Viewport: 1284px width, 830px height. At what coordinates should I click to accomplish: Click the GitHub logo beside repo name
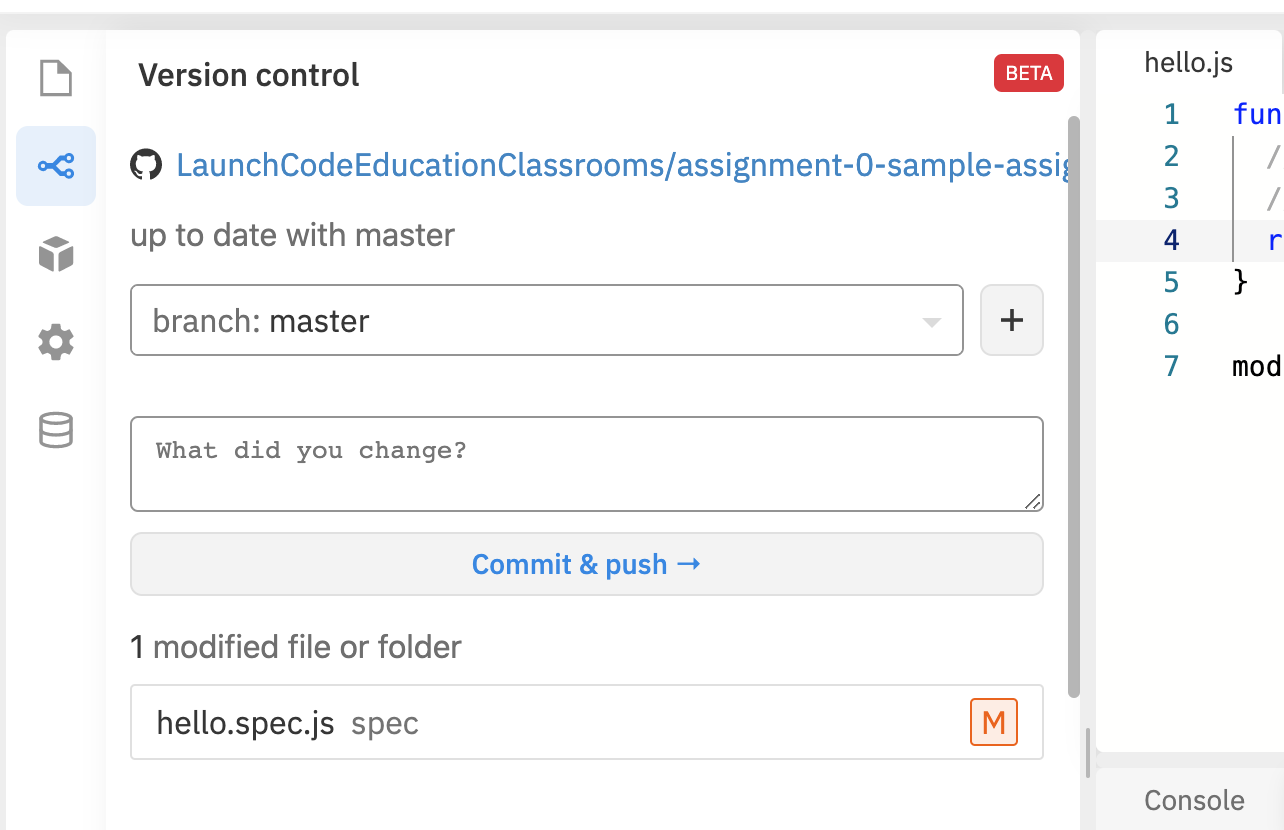coord(147,165)
